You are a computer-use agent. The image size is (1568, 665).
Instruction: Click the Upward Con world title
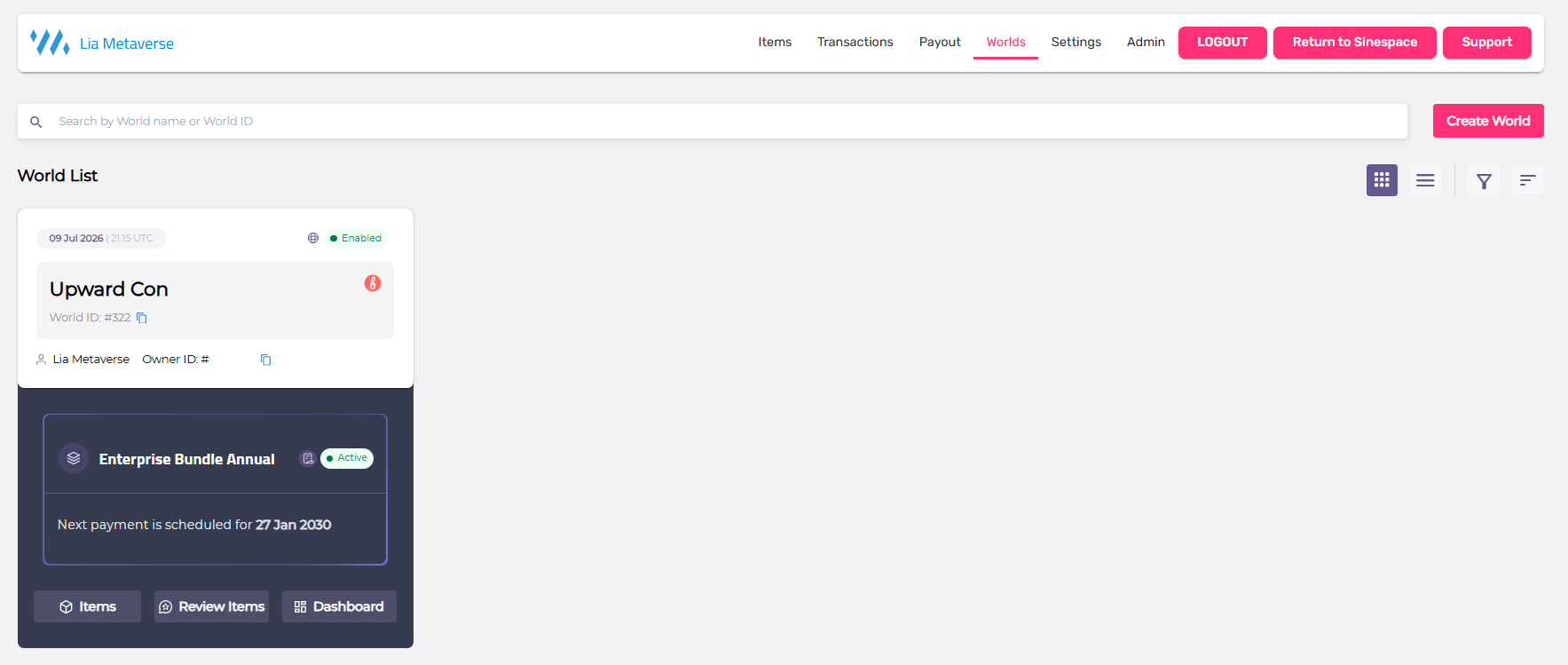coord(108,289)
